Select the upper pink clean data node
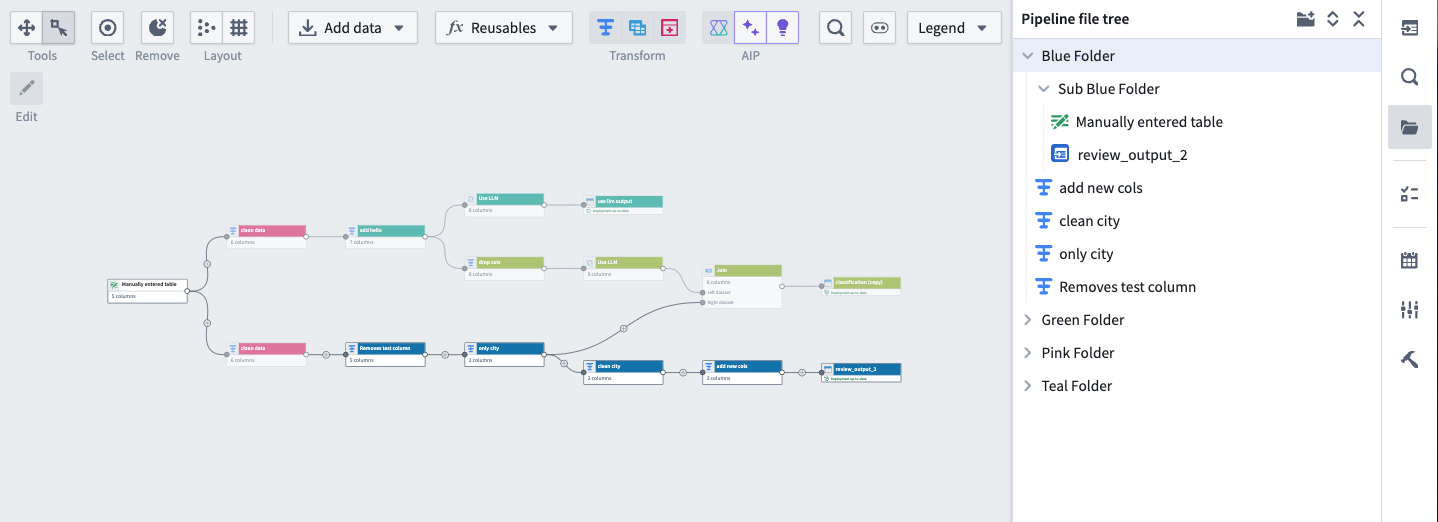This screenshot has width=1438, height=522. (x=266, y=236)
